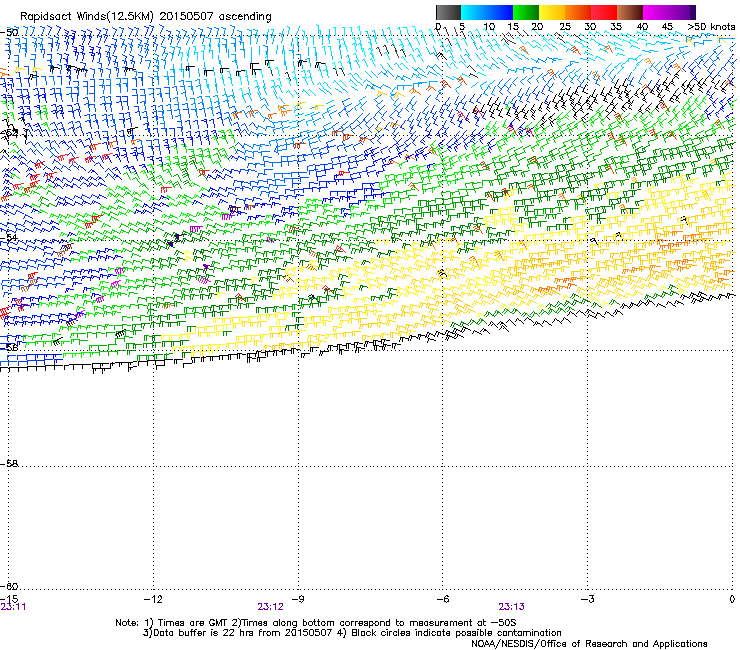Click the -3 longitude axis label
Screen dimensions: 740x650
(587, 599)
